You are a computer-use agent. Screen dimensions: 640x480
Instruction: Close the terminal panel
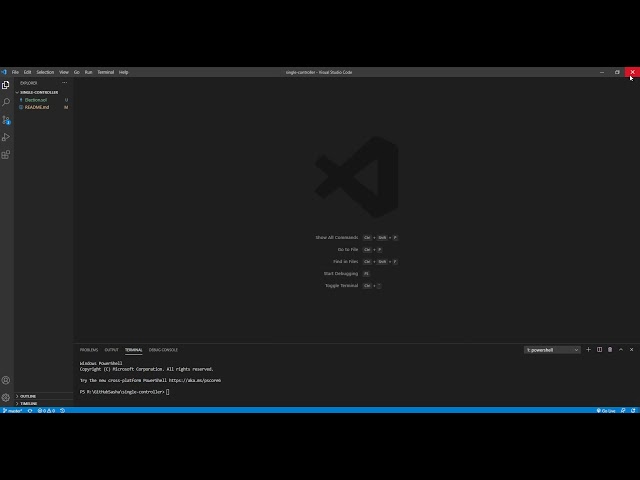[631, 350]
